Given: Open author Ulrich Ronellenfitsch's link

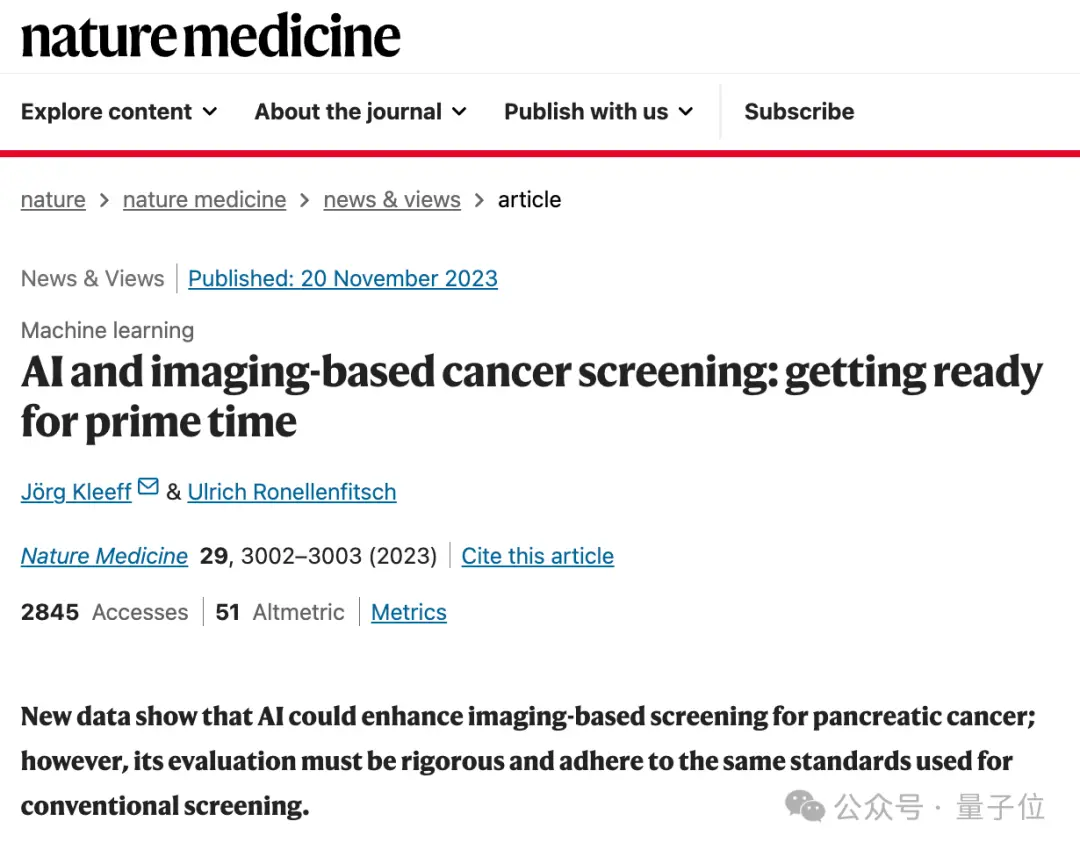Looking at the screenshot, I should coord(292,492).
